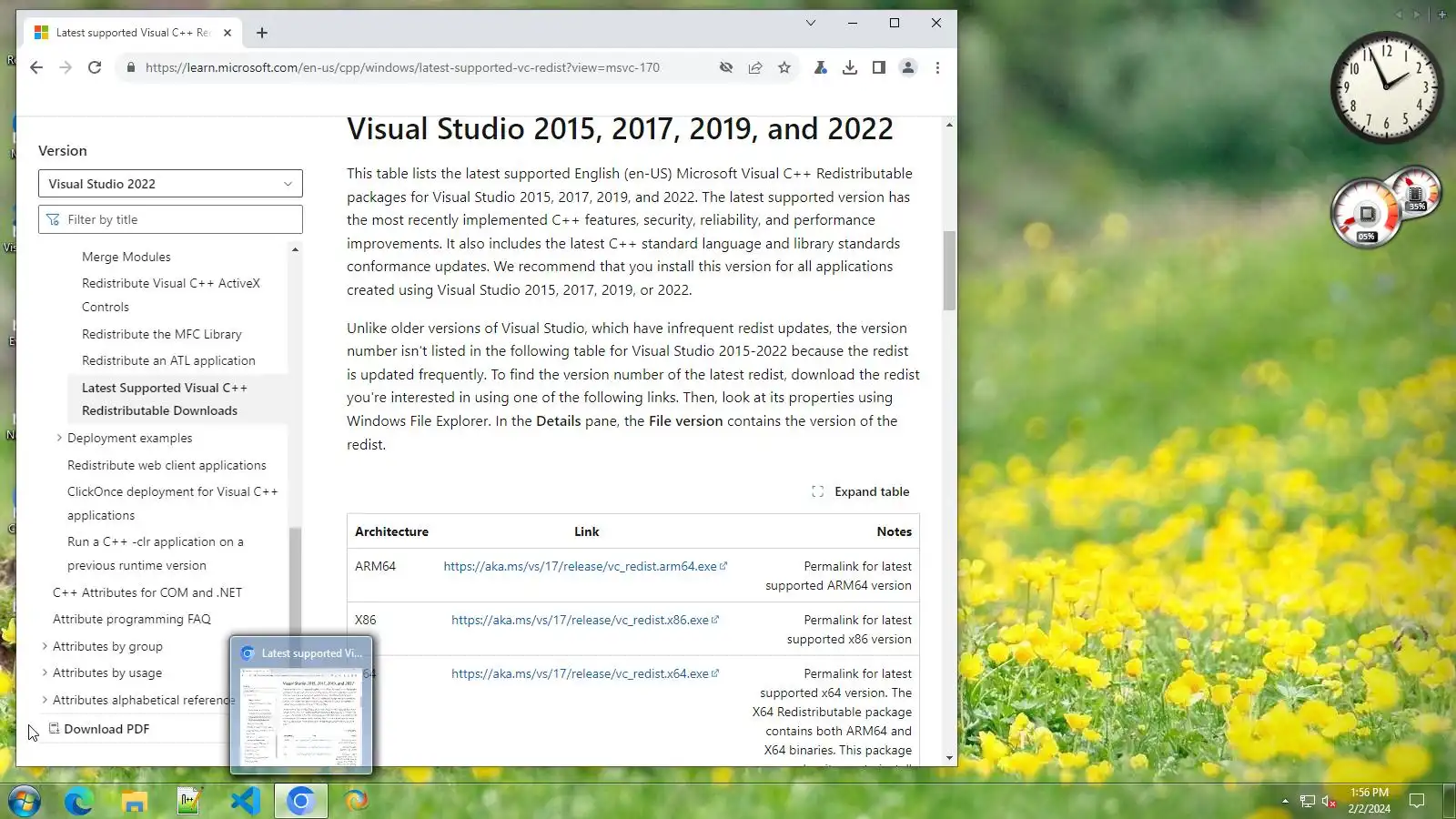Open the Visual Studio 2022 version dropdown

coord(170,184)
